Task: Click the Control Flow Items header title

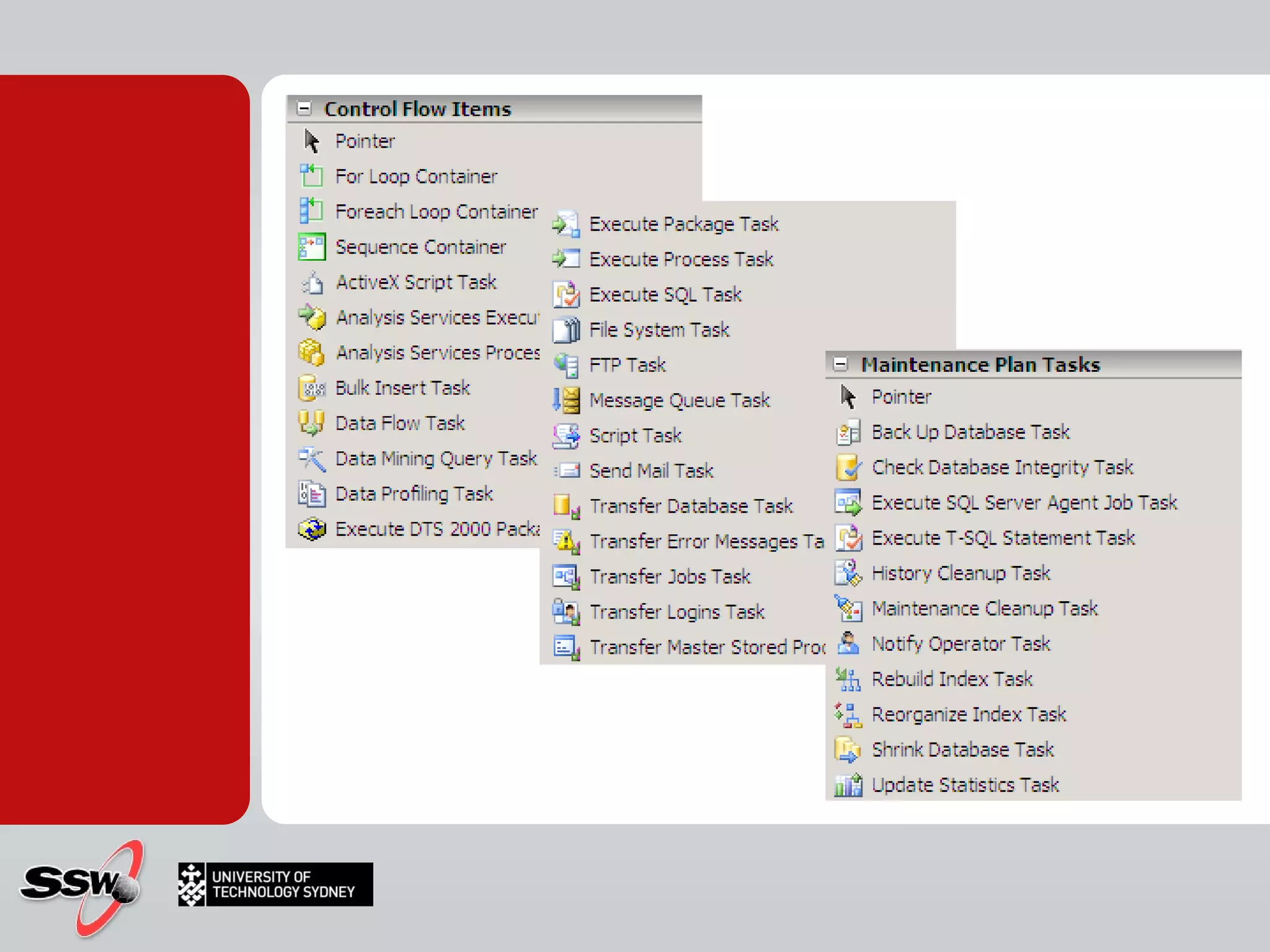Action: 417,109
